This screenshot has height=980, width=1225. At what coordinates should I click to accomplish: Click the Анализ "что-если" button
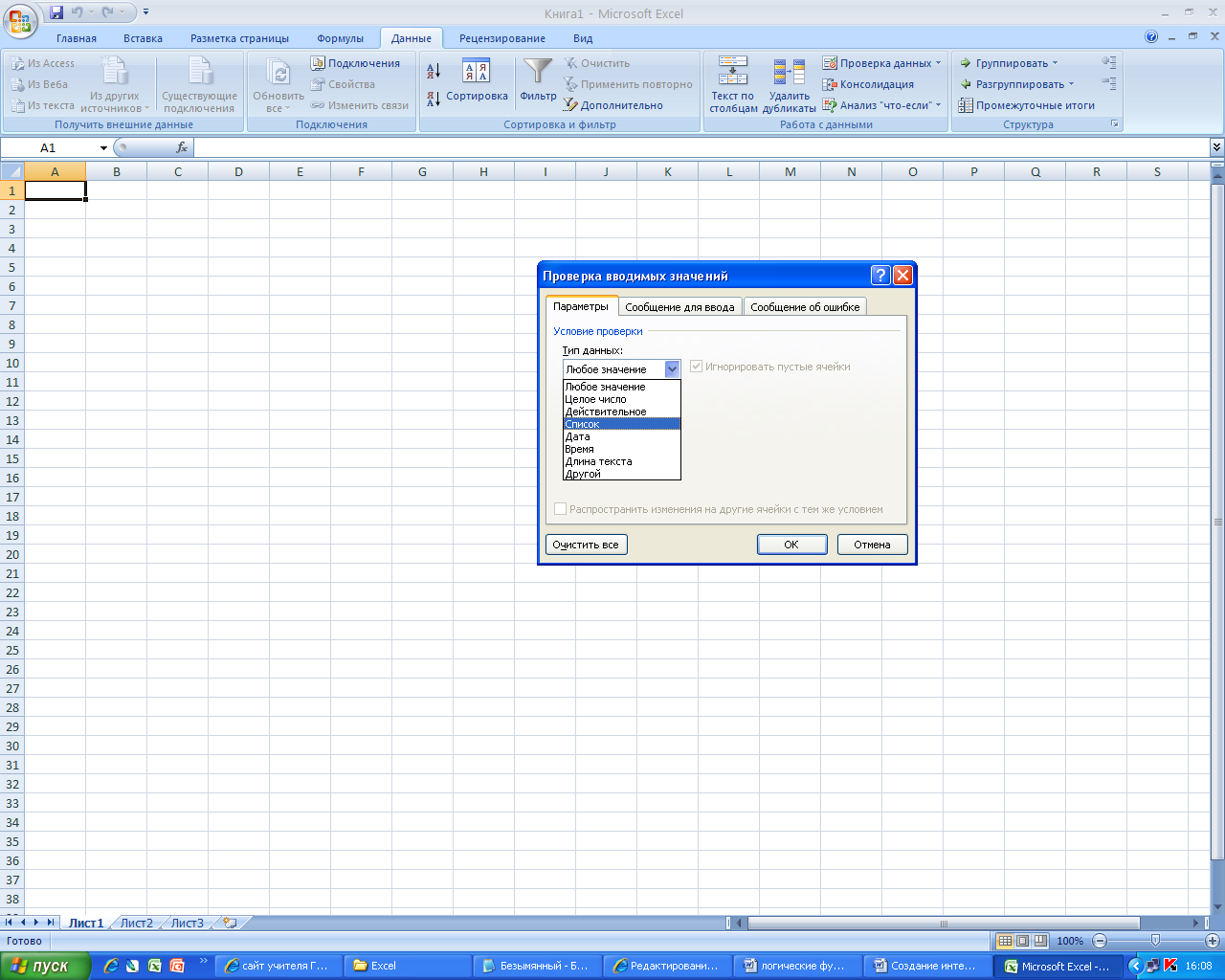[x=881, y=105]
